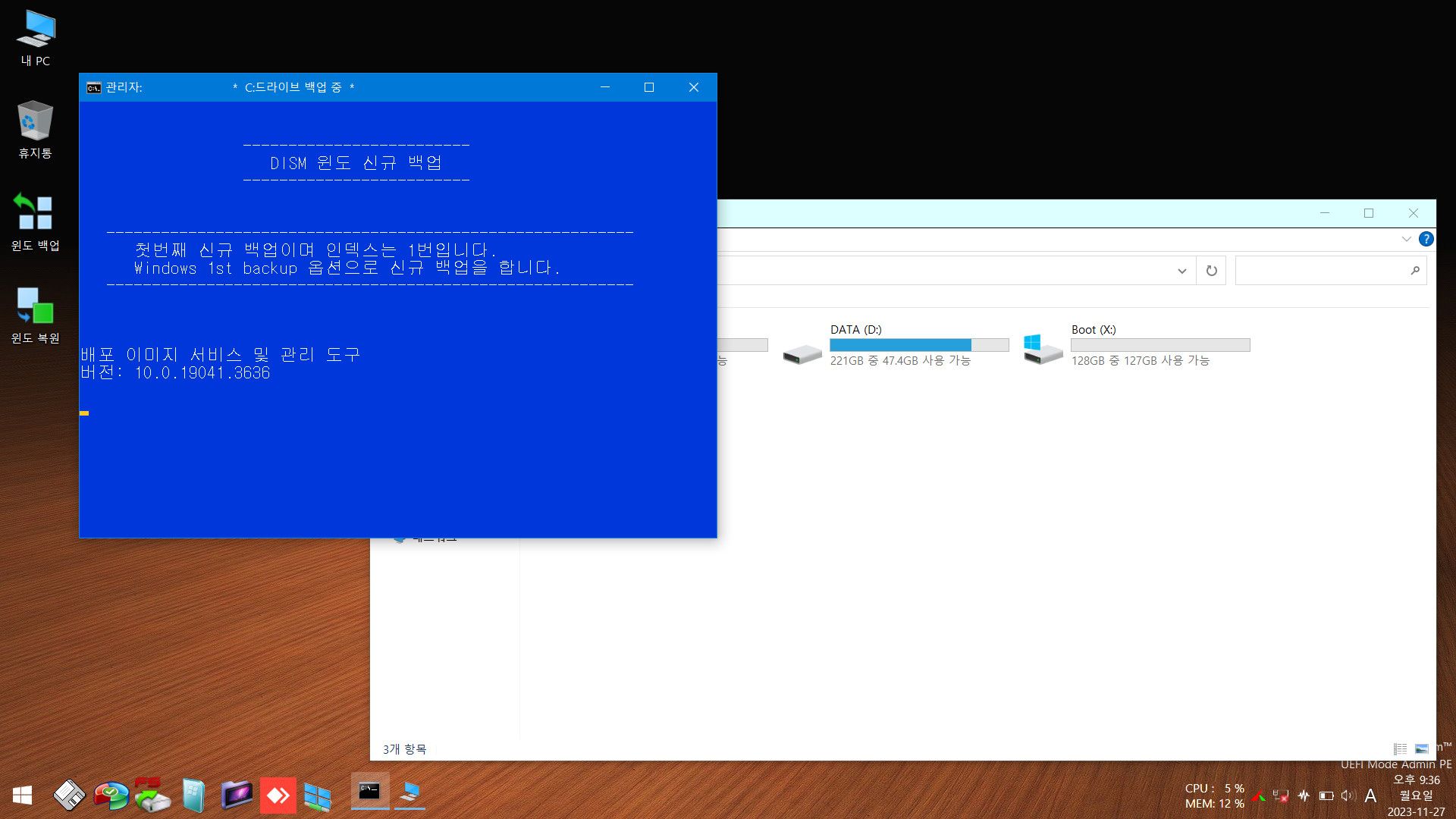Image resolution: width=1456 pixels, height=819 pixels.
Task: Switch to the command prompt taskbar button
Action: point(370,792)
